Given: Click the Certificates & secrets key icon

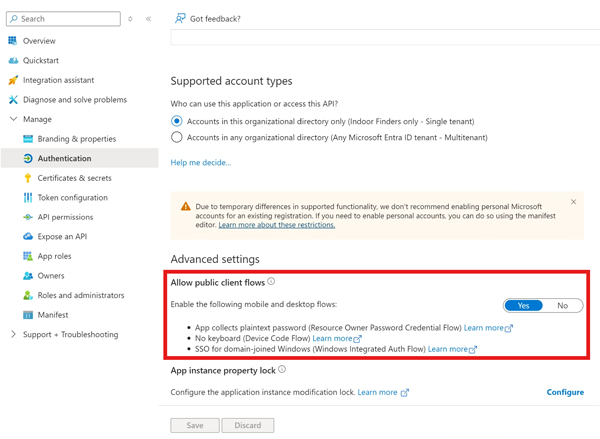Looking at the screenshot, I should pyautogui.click(x=28, y=178).
